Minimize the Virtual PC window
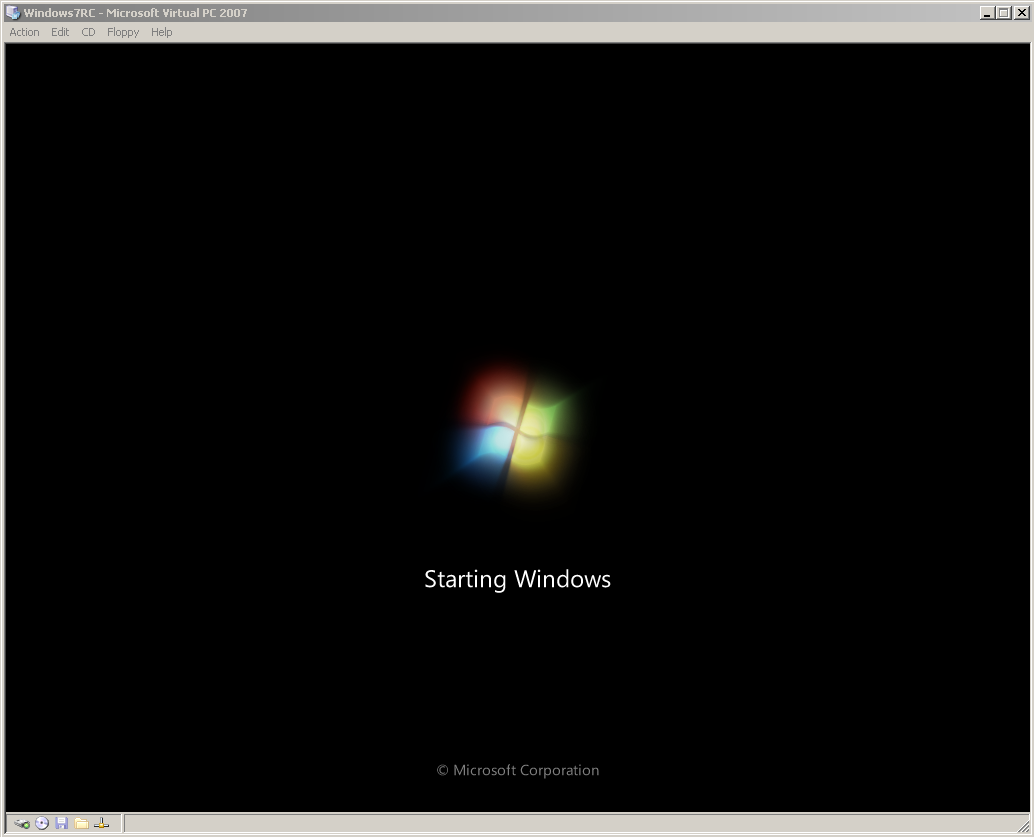This screenshot has height=837, width=1034. pyautogui.click(x=987, y=13)
